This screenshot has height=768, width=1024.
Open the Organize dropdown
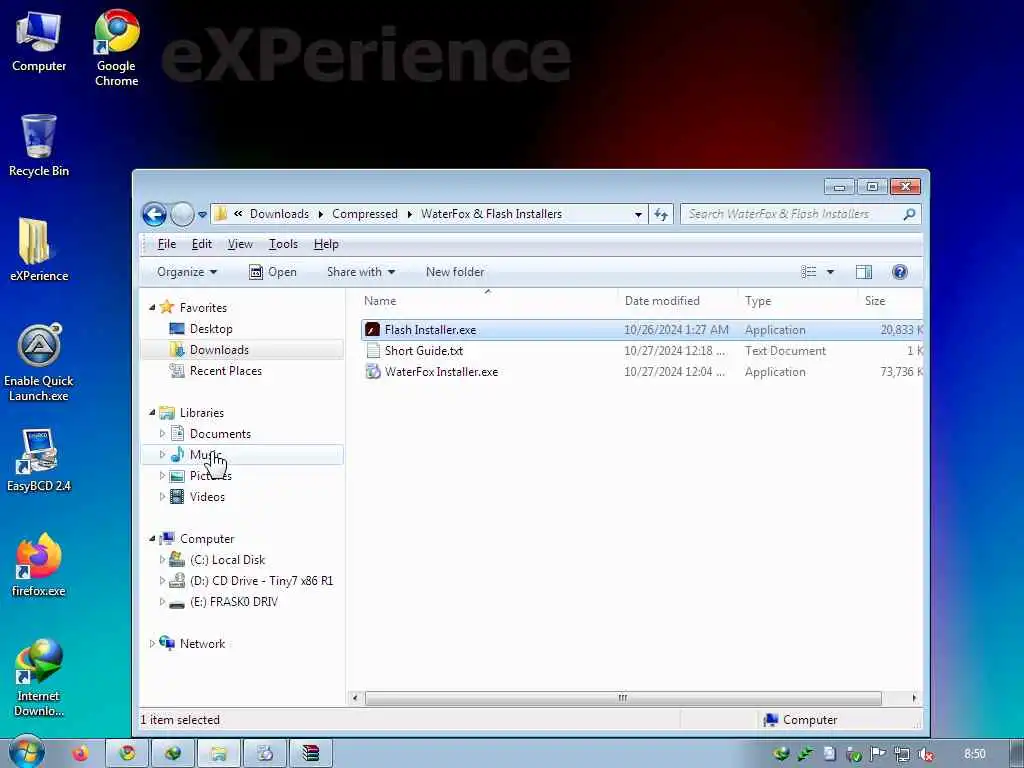(x=187, y=272)
